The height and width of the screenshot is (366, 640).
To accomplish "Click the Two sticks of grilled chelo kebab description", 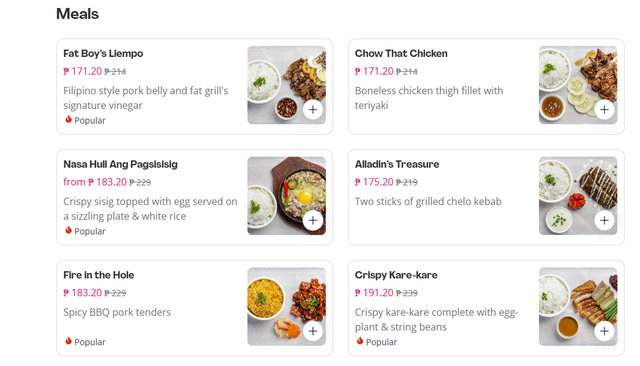I will click(428, 202).
